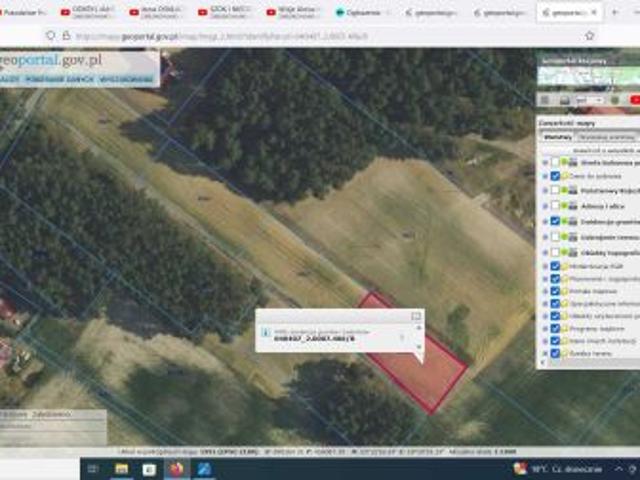
Task: Click the Specjalistyczne layer name
Action: pyautogui.click(x=605, y=304)
